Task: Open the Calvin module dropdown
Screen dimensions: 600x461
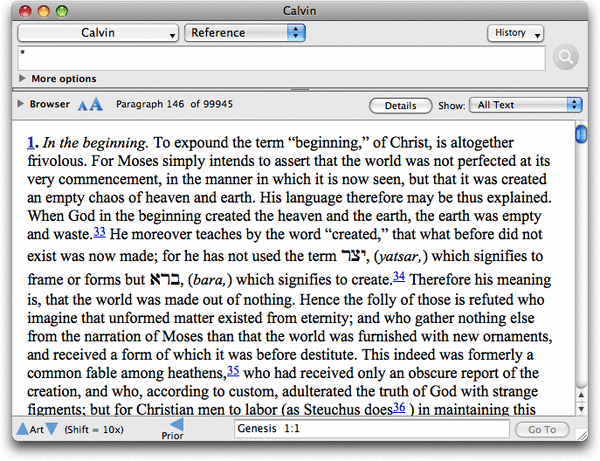Action: (x=98, y=33)
